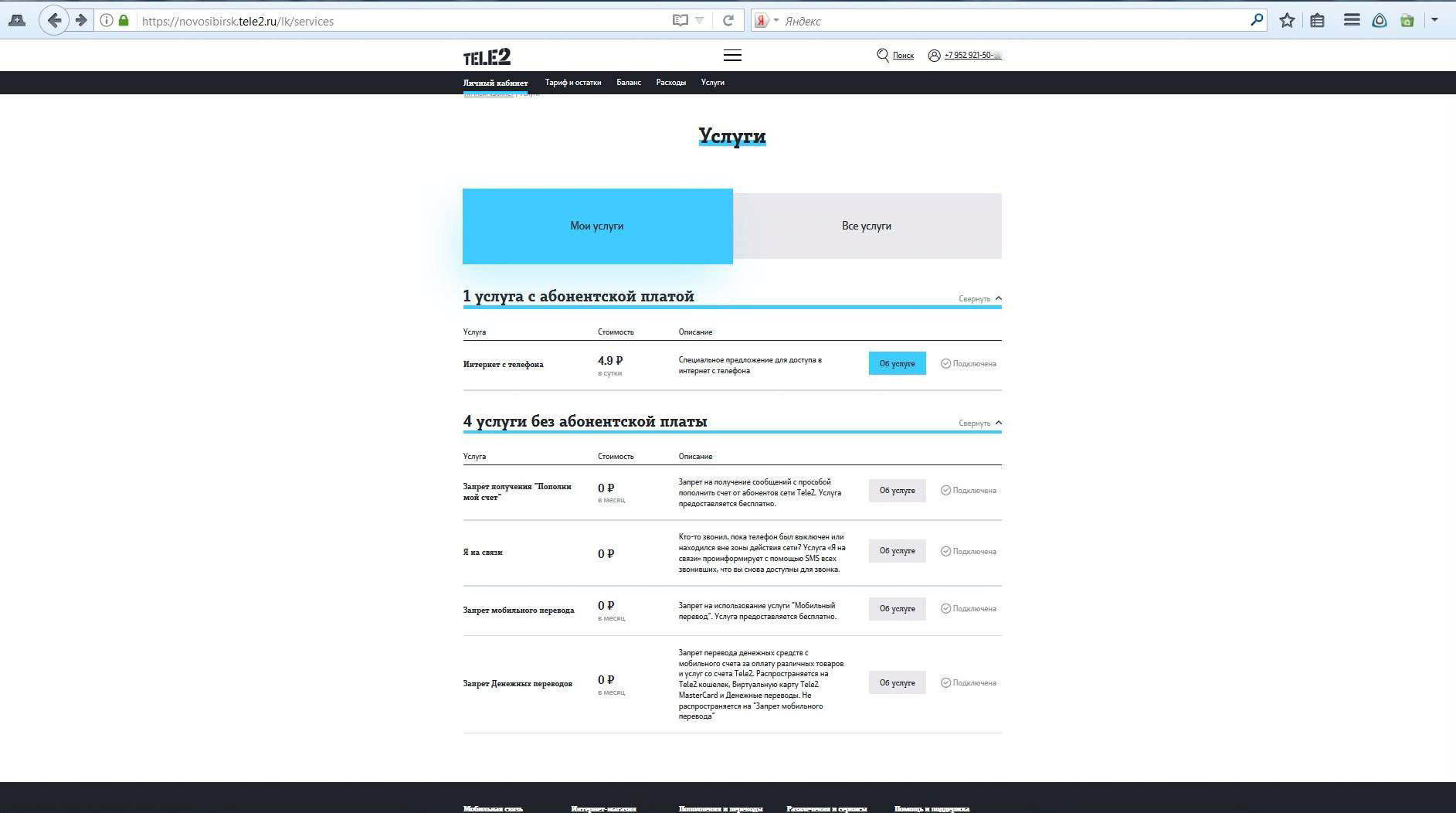Click Об услуге for Запрет мобильного перевода
Image resolution: width=1456 pixels, height=813 pixels.
coord(897,609)
